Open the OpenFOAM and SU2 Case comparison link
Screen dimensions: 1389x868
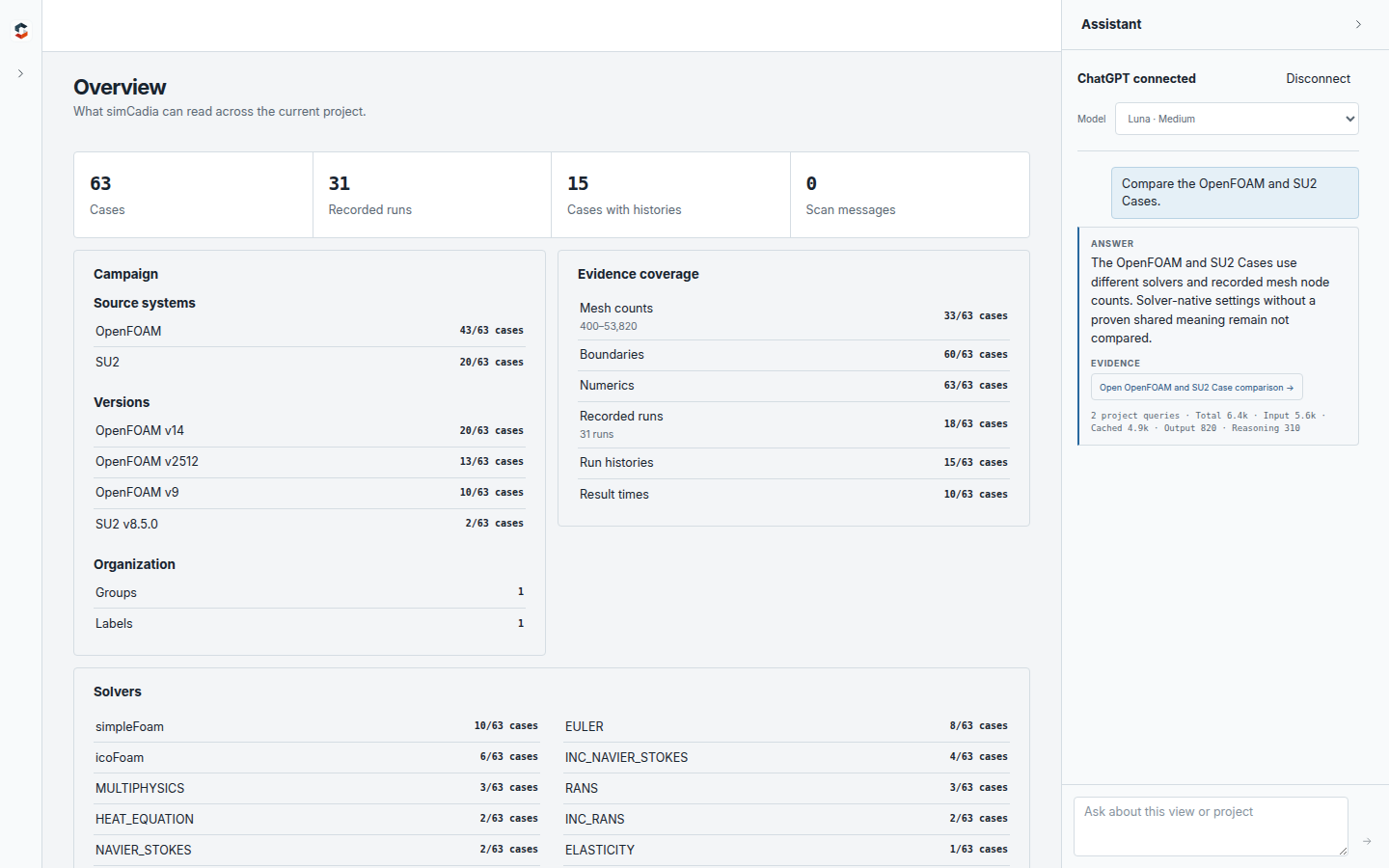coord(1196,387)
